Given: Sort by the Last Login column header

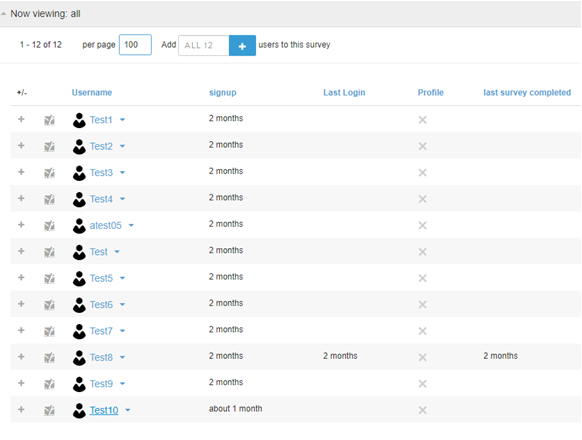Looking at the screenshot, I should coord(344,92).
